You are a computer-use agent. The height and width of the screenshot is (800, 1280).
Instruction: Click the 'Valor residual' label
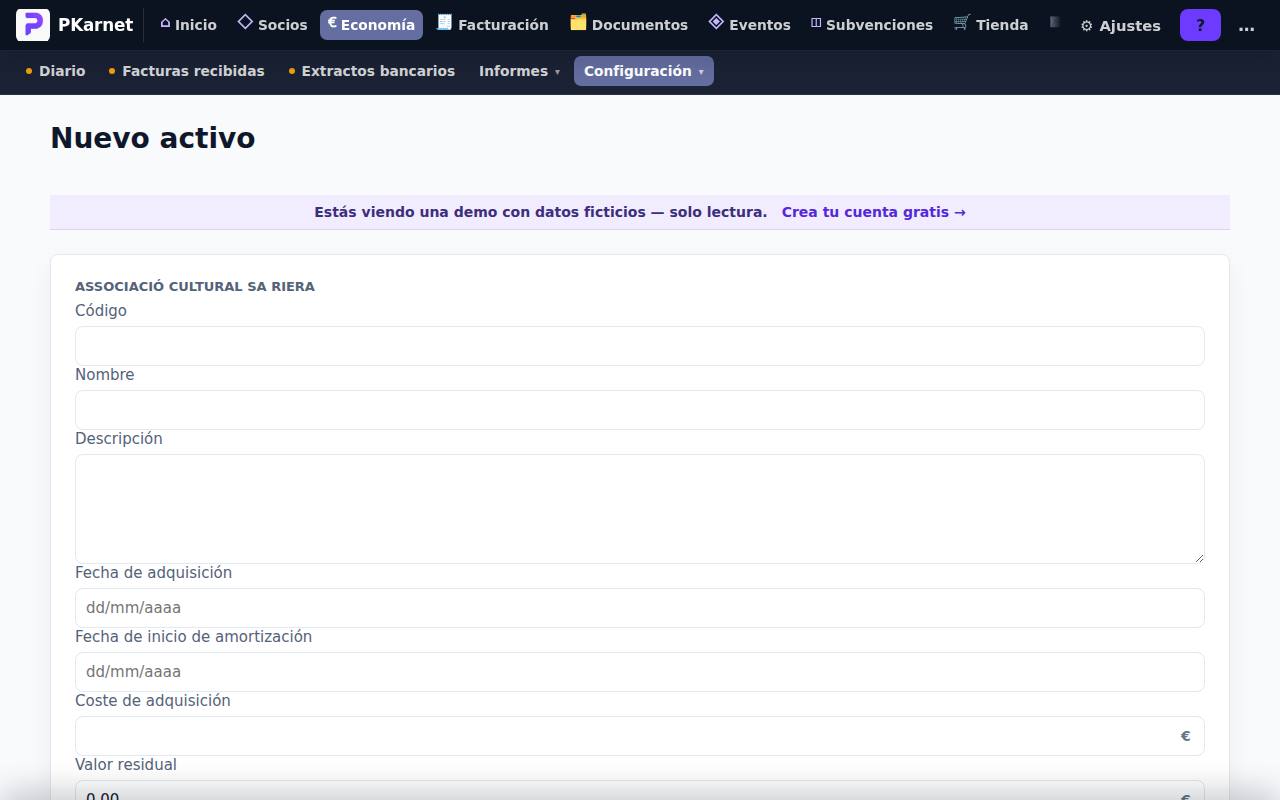coord(126,765)
